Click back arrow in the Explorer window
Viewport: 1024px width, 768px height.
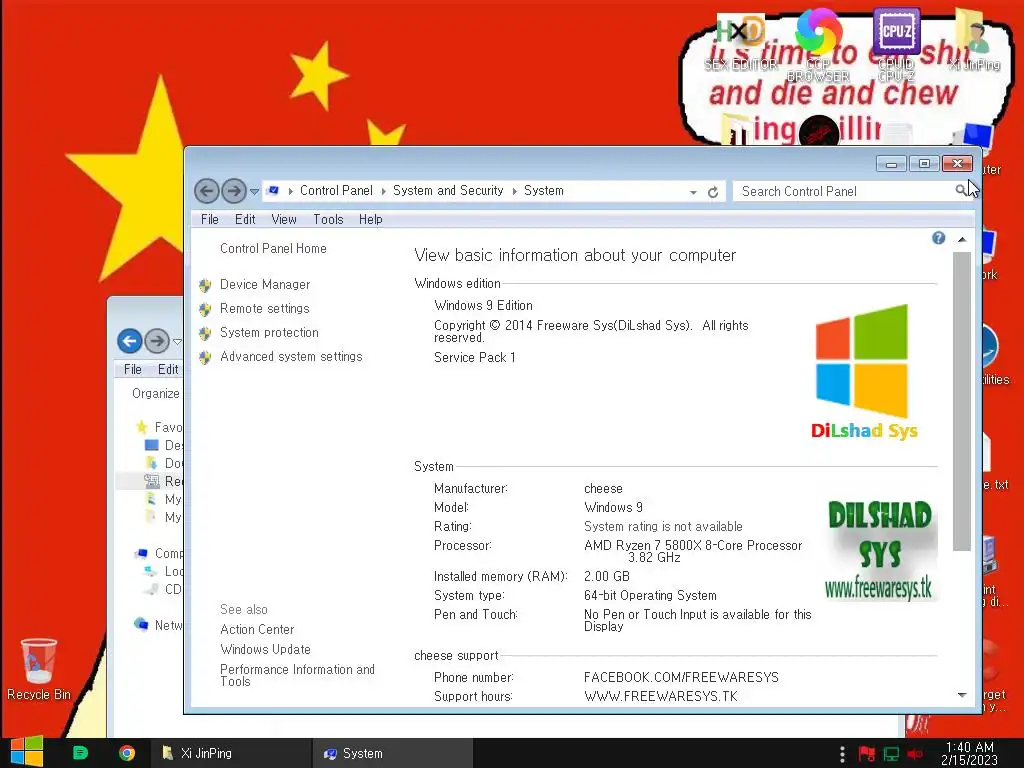(x=129, y=340)
